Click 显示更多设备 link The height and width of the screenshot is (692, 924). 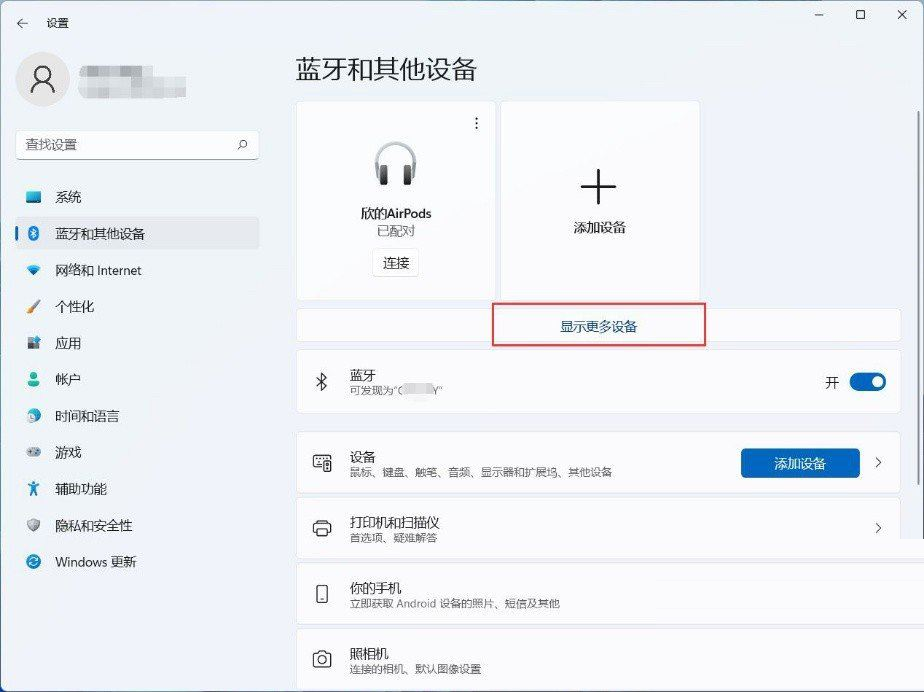pos(598,326)
